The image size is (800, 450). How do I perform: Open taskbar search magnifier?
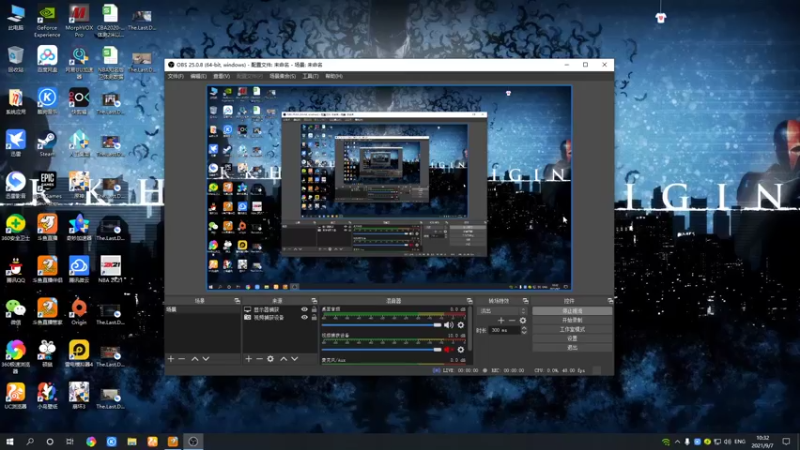30,441
